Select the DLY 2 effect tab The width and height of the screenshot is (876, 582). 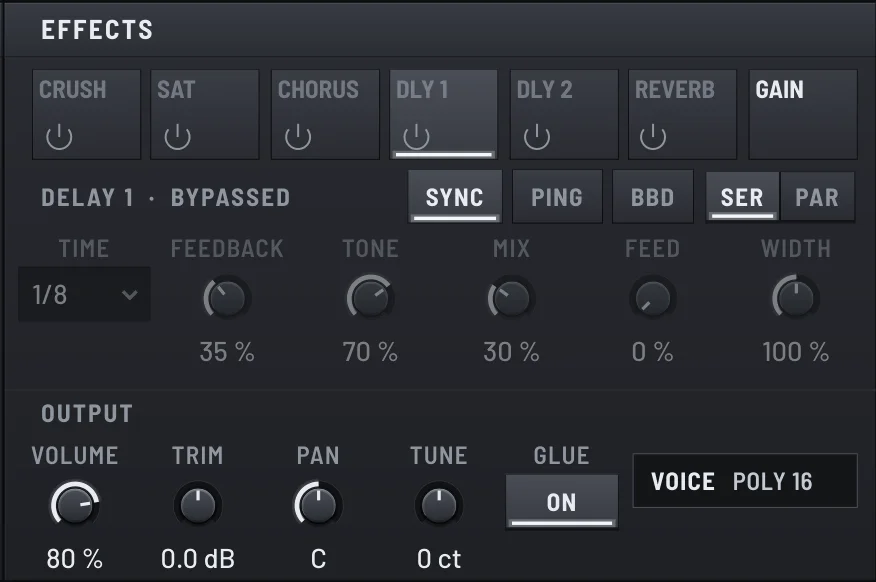tap(564, 115)
